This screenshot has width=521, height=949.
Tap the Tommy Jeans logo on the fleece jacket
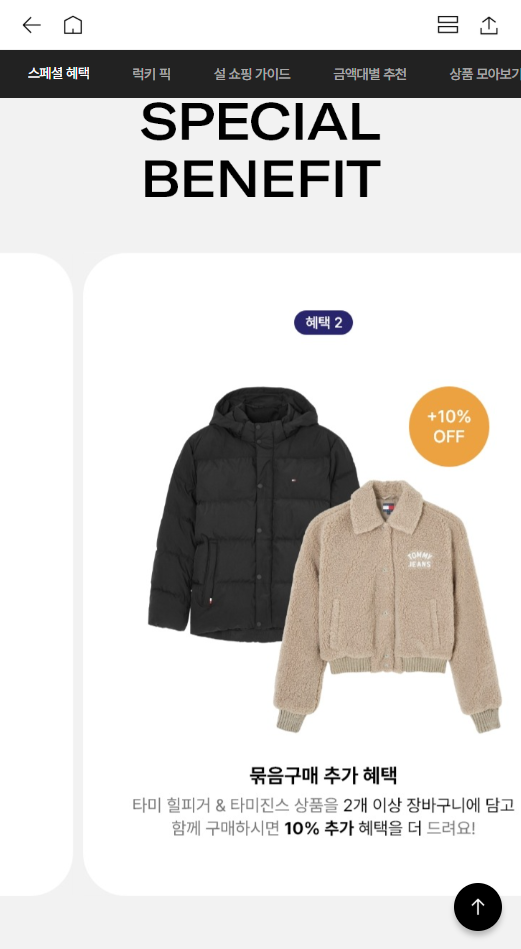click(419, 559)
